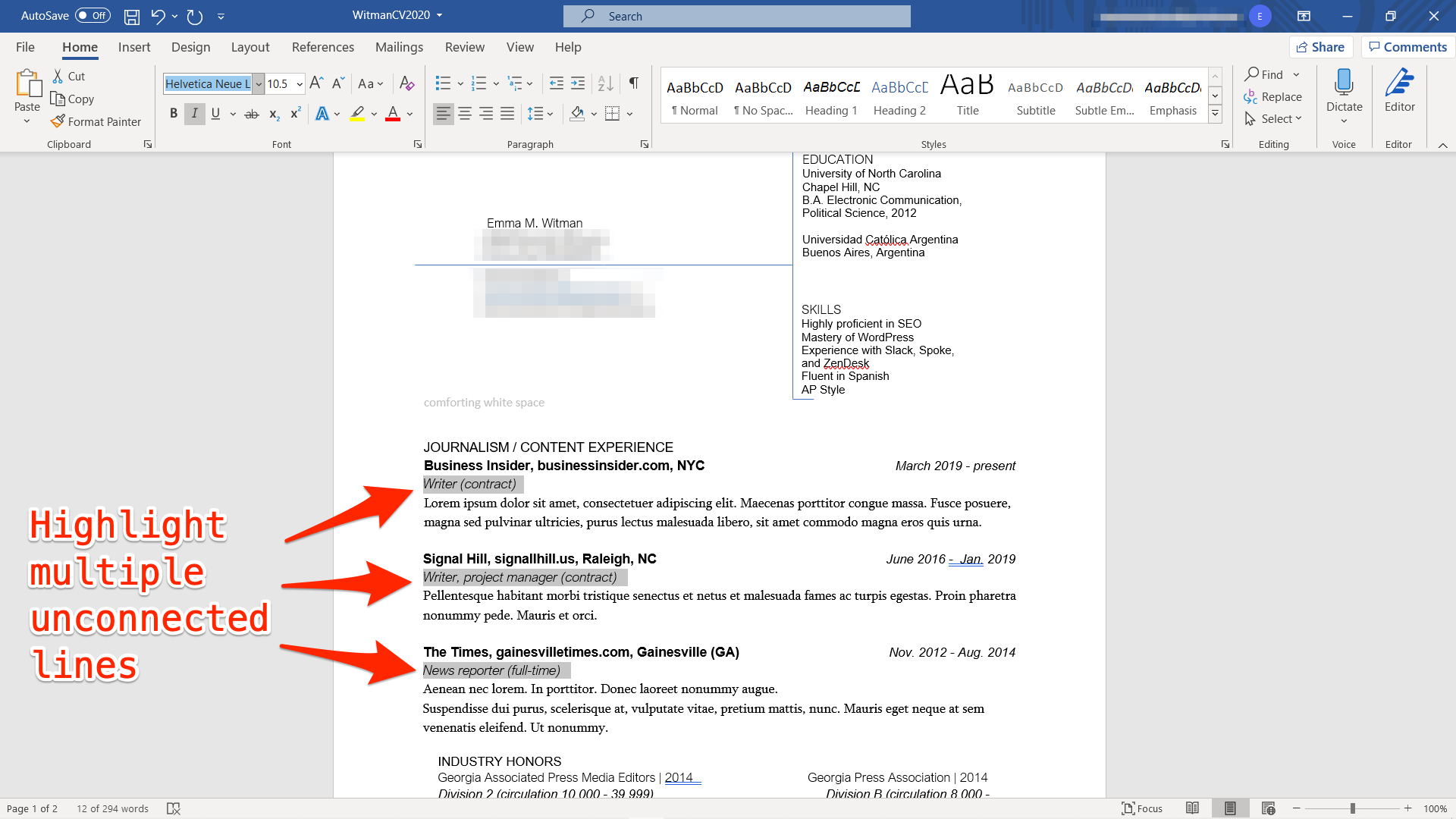The image size is (1456, 819).
Task: Select the Title style swatch
Action: [x=966, y=96]
